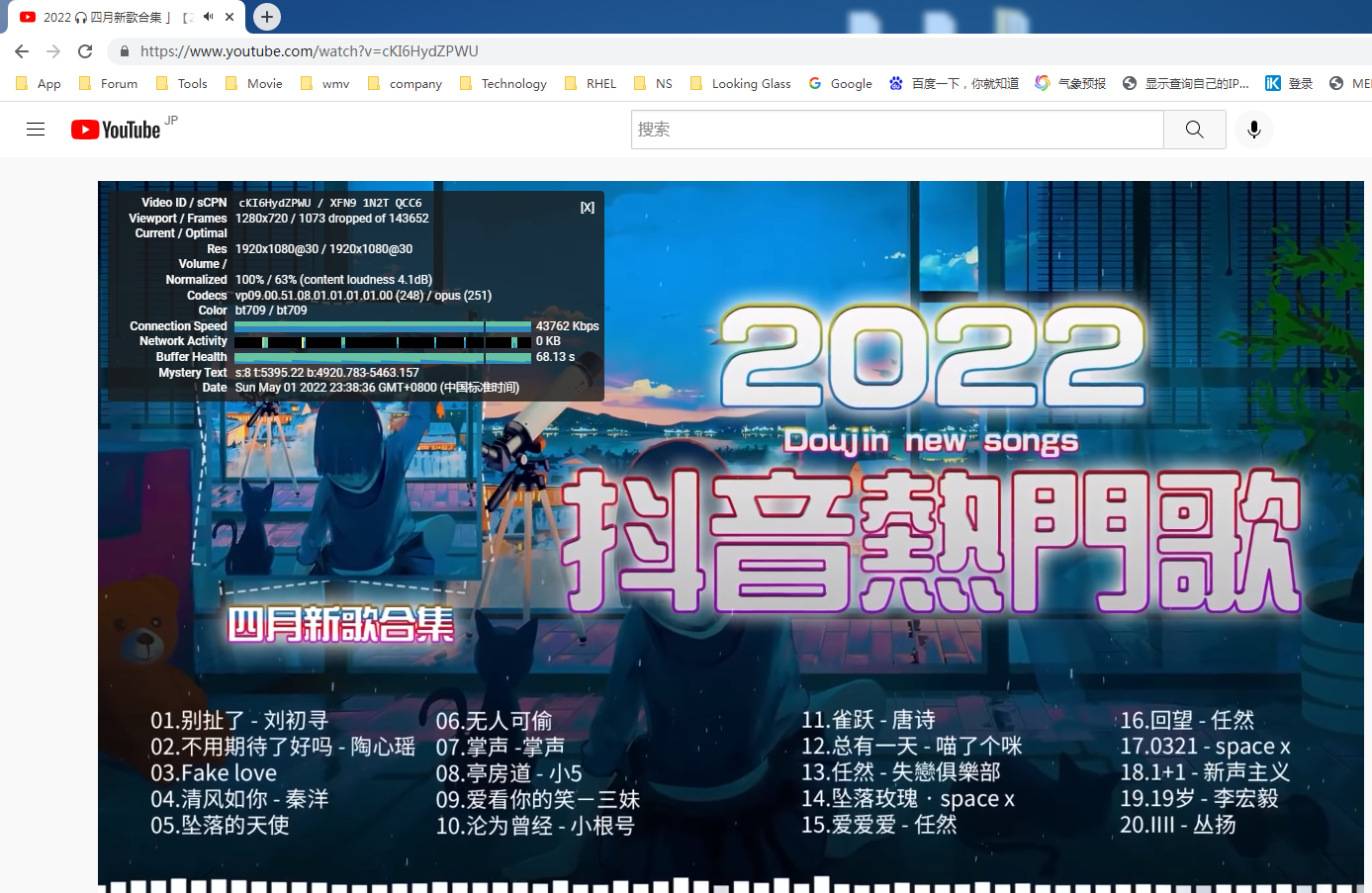Open the Technology bookmark folder
Viewport: 1372px width, 893px height.
[503, 84]
